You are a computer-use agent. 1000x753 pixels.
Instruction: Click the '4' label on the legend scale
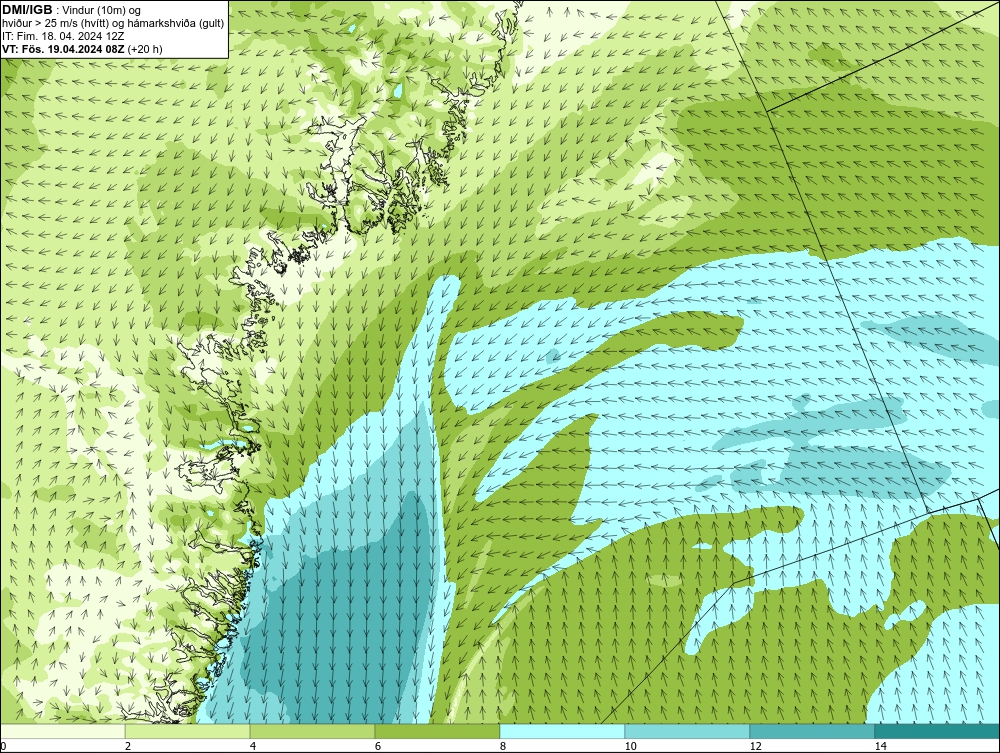click(253, 746)
